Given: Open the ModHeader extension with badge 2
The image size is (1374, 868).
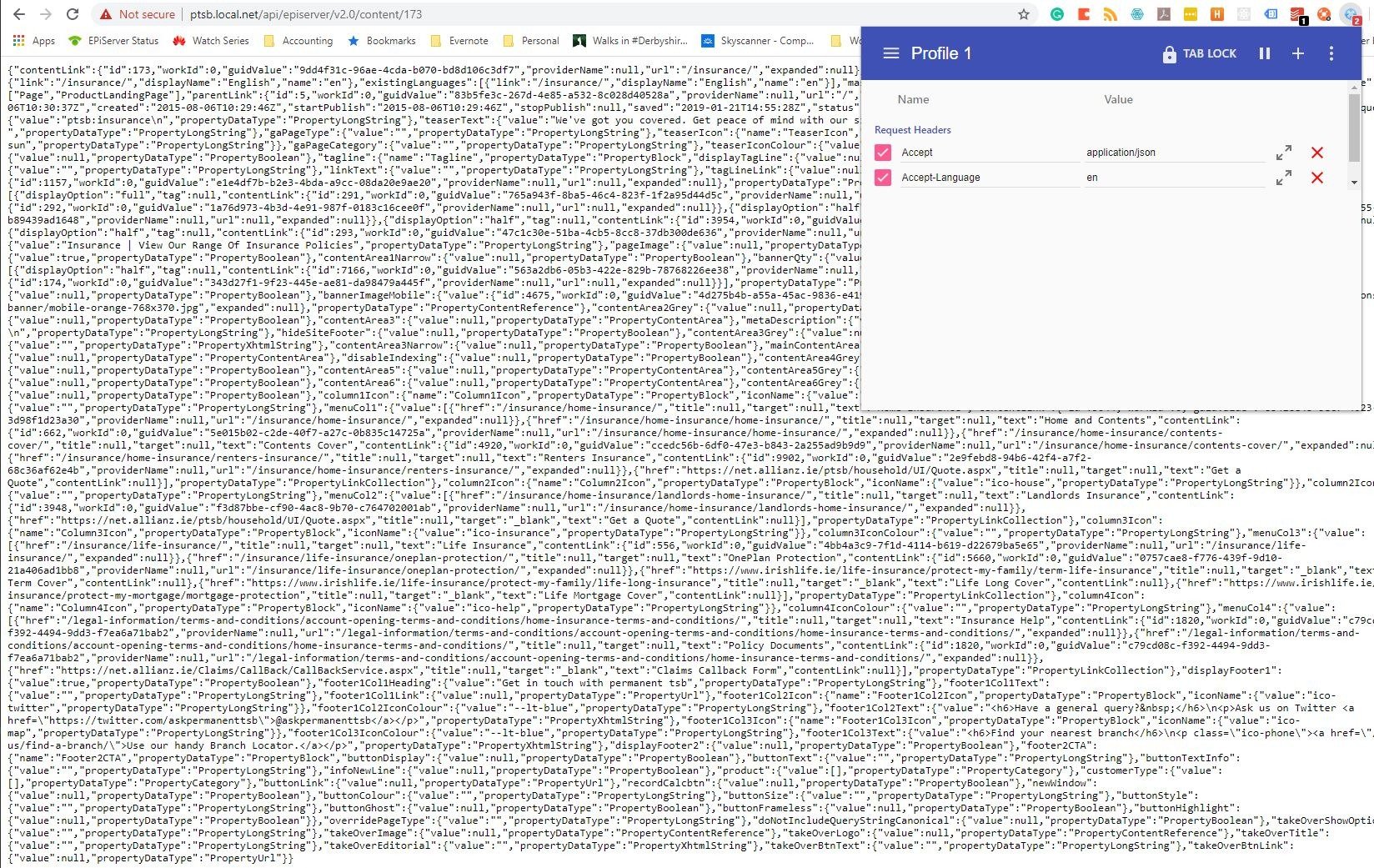Looking at the screenshot, I should coord(1351,14).
